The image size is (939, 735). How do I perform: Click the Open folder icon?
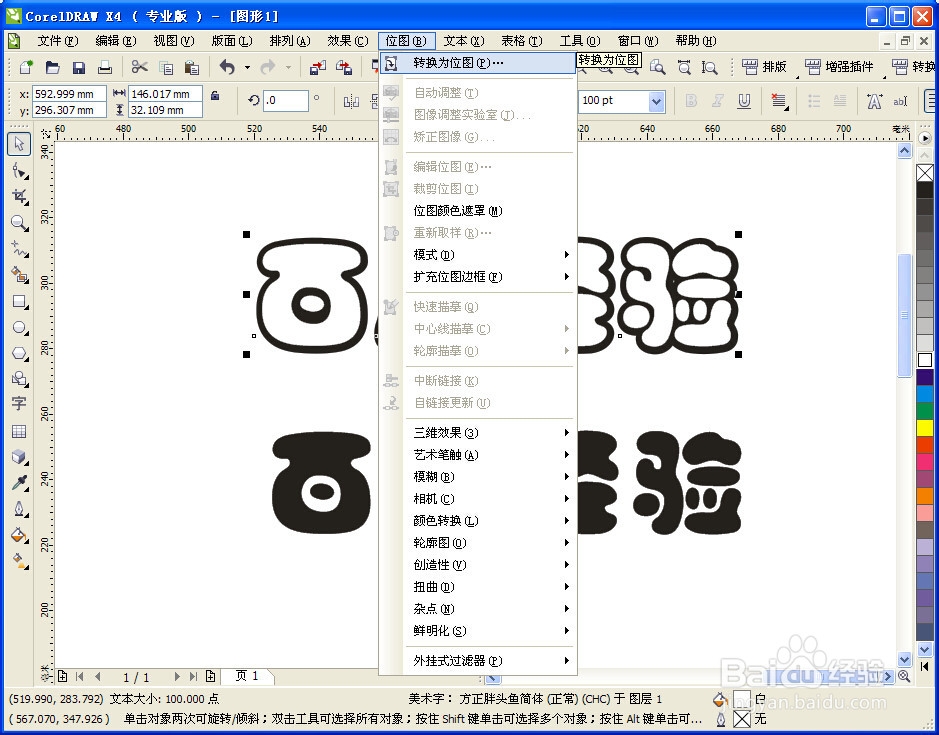pyautogui.click(x=53, y=67)
